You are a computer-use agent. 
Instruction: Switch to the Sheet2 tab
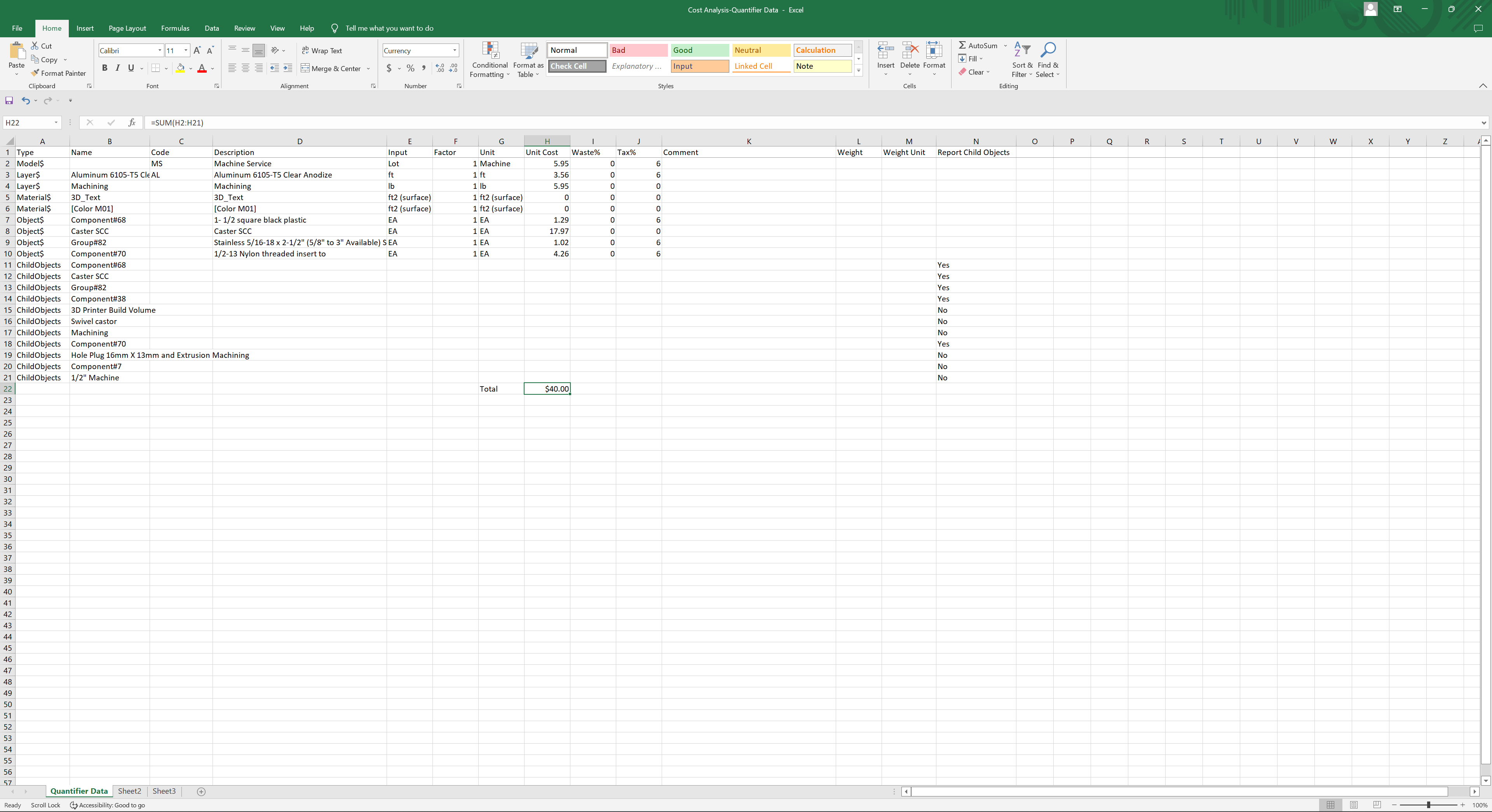coord(130,791)
